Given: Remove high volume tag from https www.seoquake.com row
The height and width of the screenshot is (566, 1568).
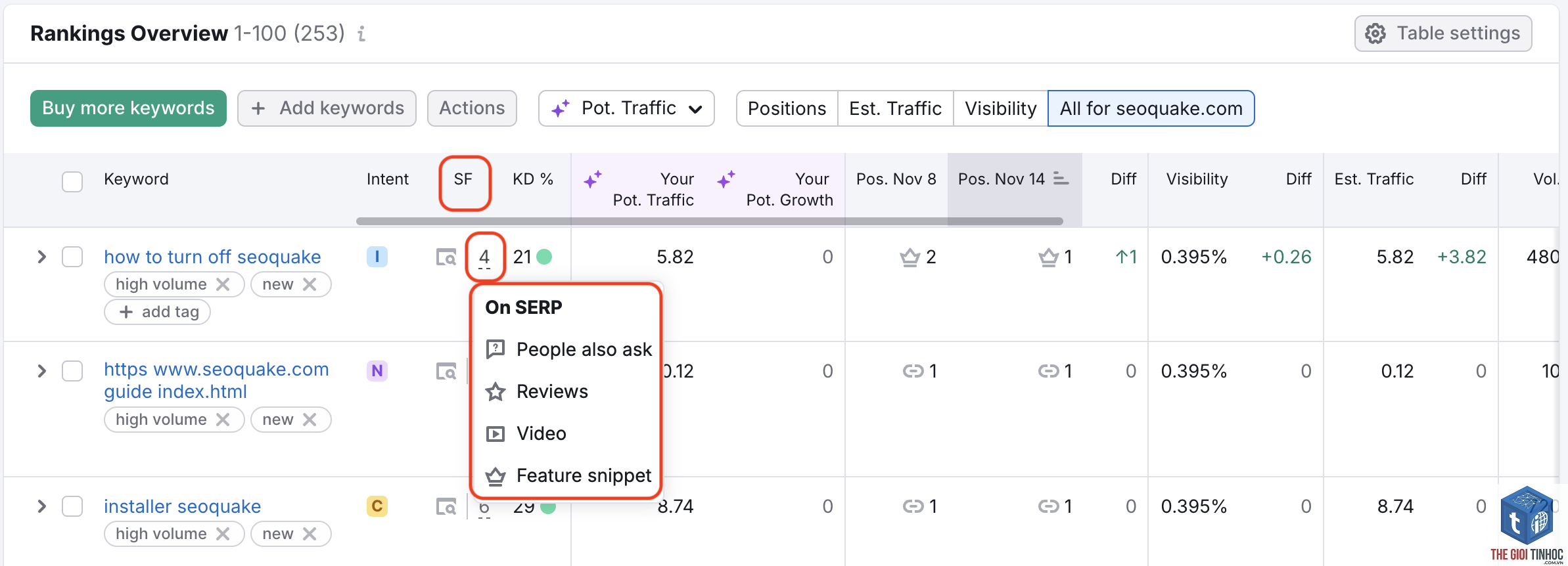Looking at the screenshot, I should point(223,420).
